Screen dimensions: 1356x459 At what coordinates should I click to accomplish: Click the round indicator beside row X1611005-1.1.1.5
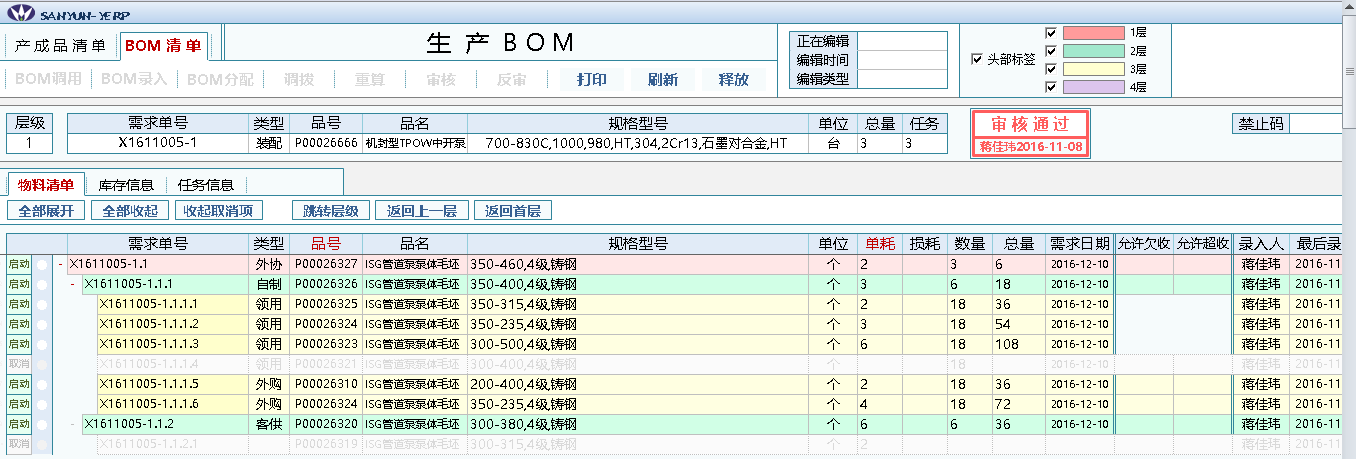[x=42, y=384]
